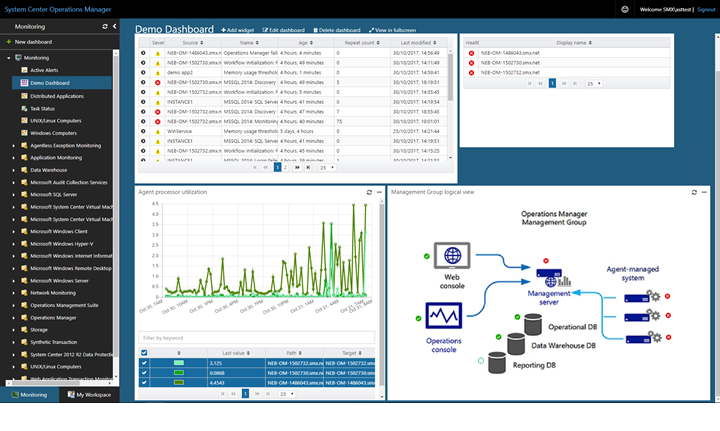Sort health grid by Display name header

(x=574, y=43)
